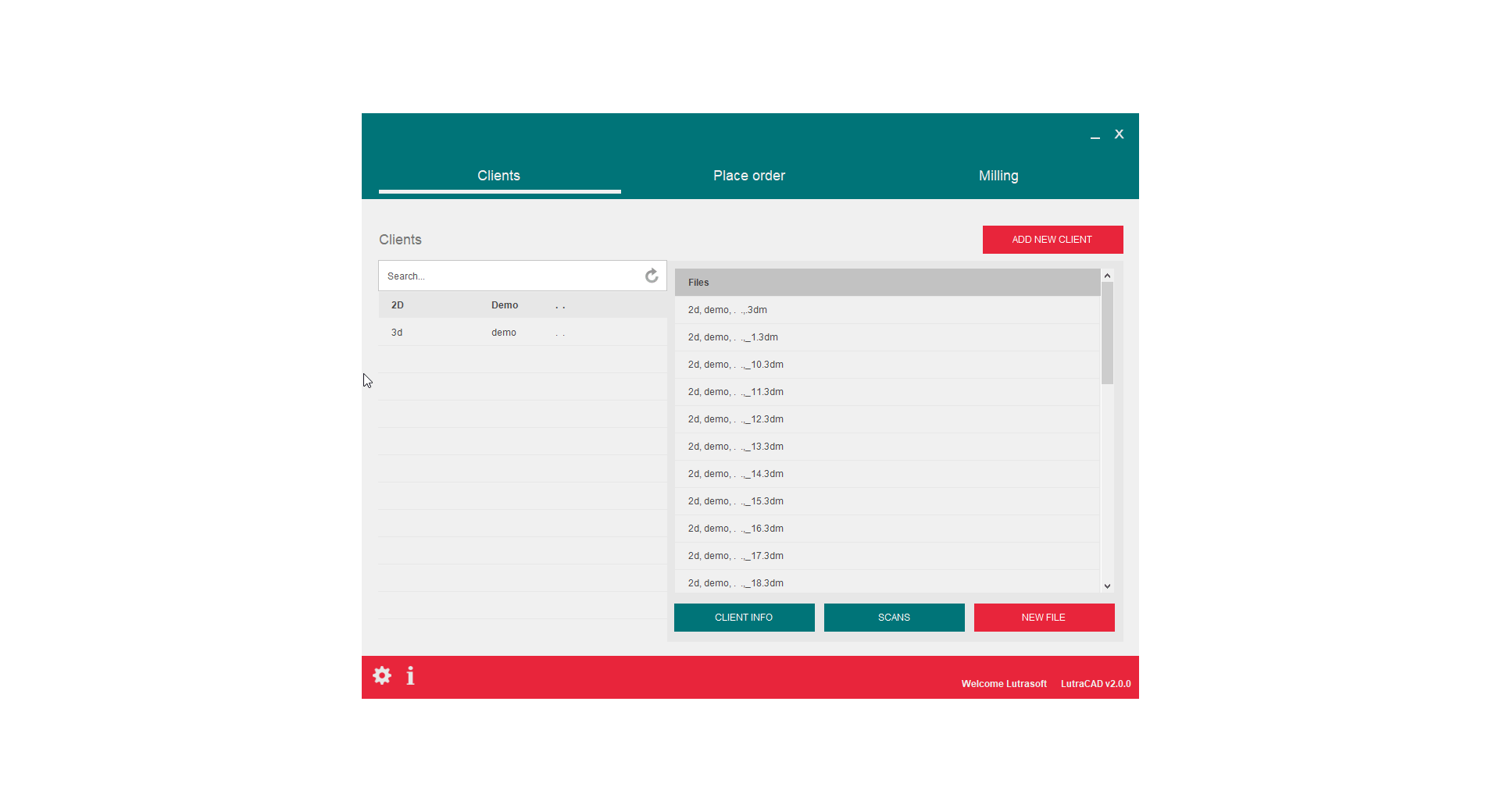1500x812 pixels.
Task: Refresh the client list via reload icon
Action: point(652,276)
